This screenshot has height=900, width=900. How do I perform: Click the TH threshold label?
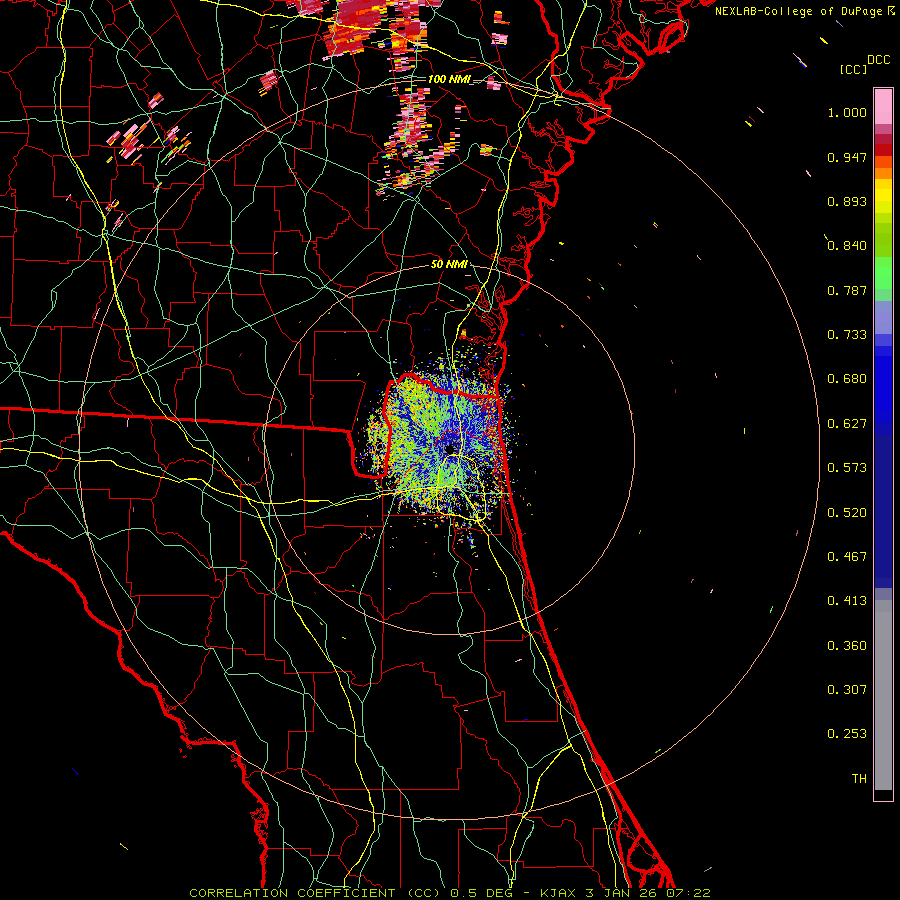tap(859, 779)
